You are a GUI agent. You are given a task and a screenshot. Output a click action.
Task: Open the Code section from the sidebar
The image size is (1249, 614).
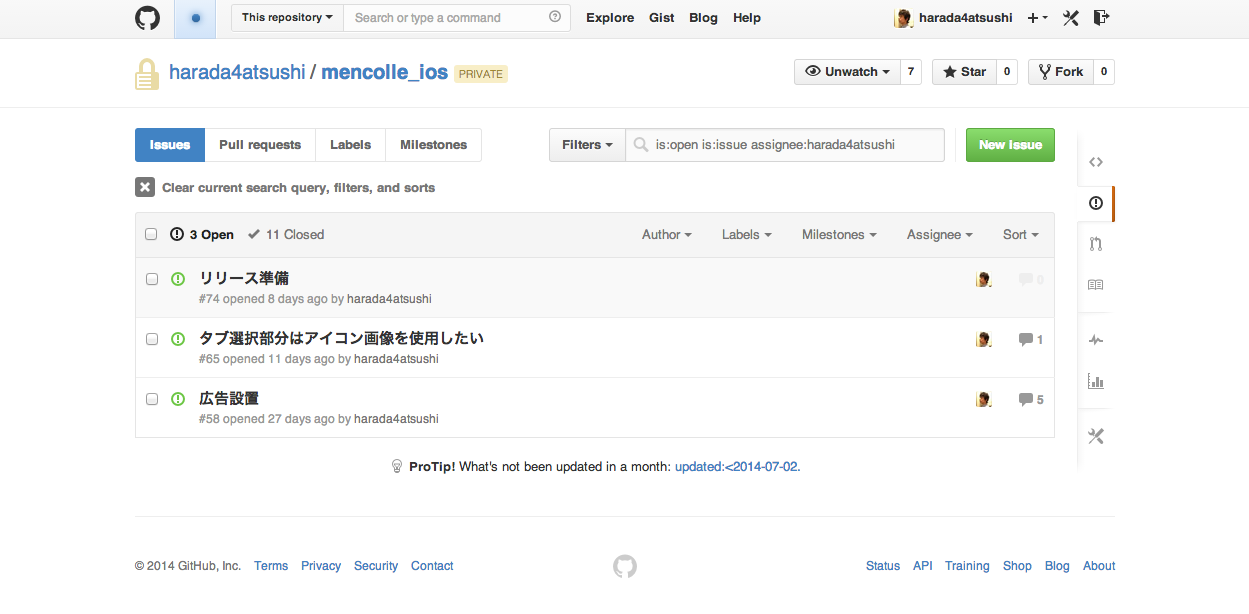[x=1095, y=161]
